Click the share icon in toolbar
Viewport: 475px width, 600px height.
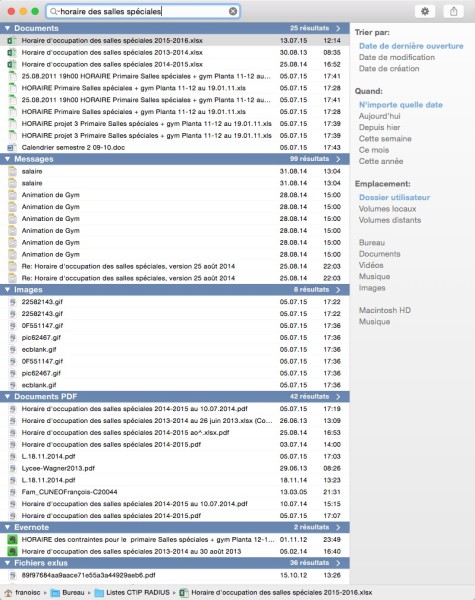tap(454, 11)
